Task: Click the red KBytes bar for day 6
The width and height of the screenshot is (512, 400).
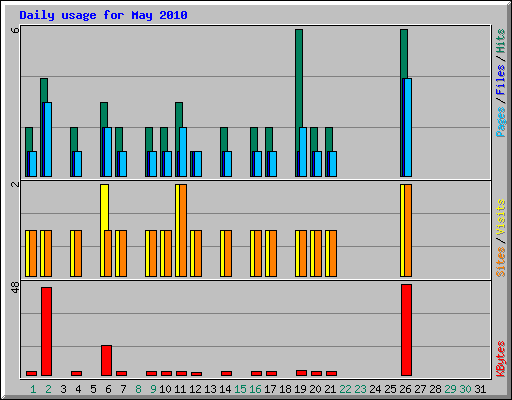Action: point(107,361)
